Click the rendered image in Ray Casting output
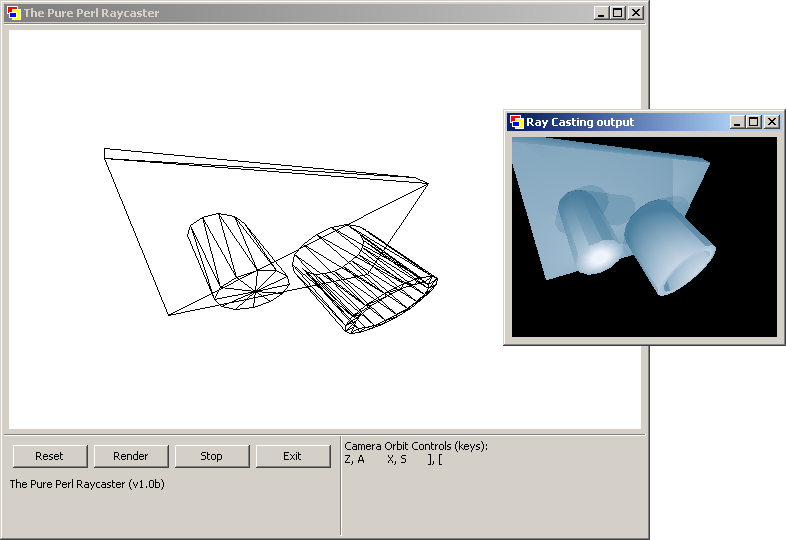This screenshot has width=786, height=540. tap(644, 237)
